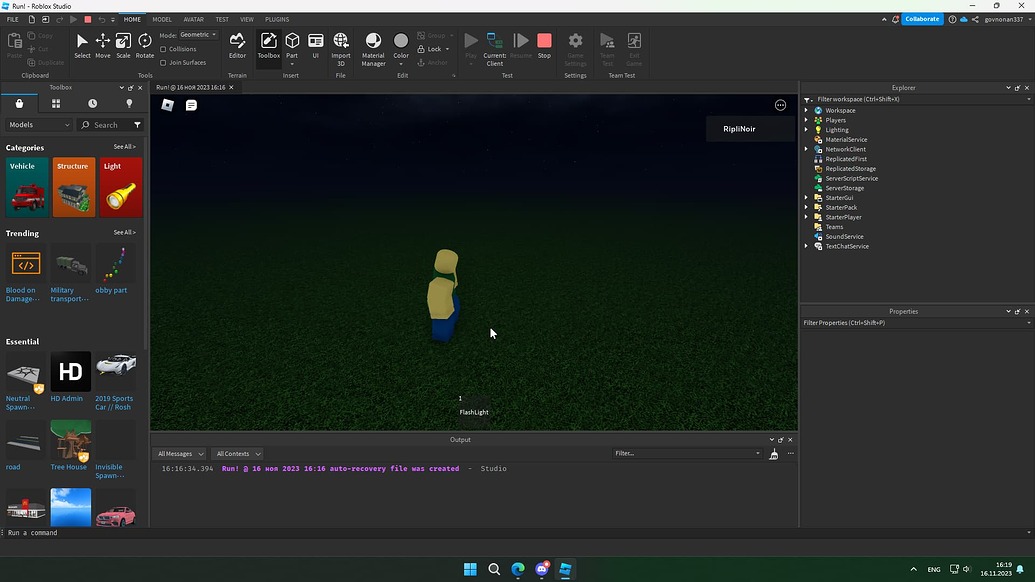The image size is (1035, 582).
Task: Click the Collaborate button
Action: click(921, 19)
